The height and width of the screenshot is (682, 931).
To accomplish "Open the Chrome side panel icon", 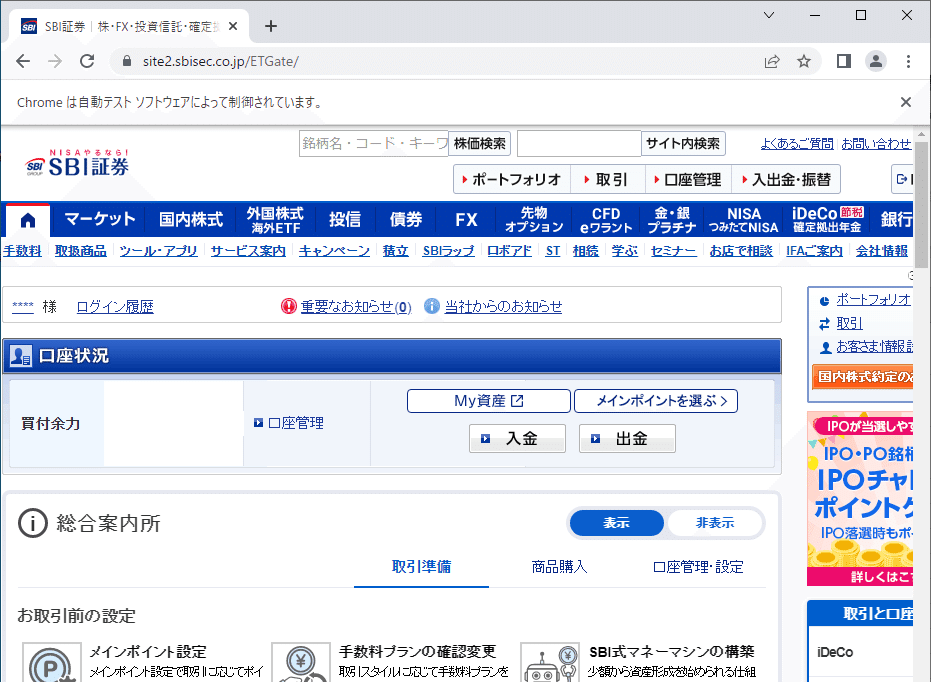I will tap(844, 61).
